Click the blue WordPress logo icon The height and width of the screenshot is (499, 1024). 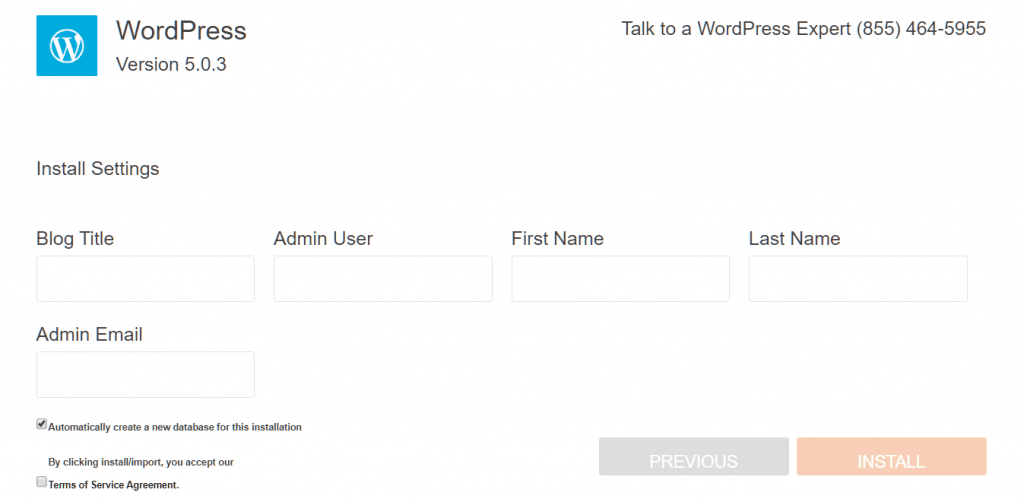click(x=67, y=46)
